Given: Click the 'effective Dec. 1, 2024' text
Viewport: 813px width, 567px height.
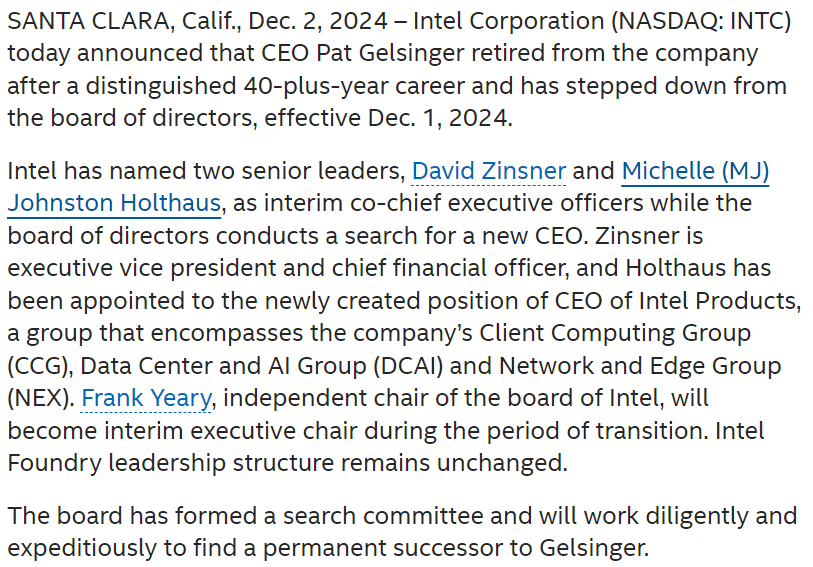Looking at the screenshot, I should tap(387, 118).
